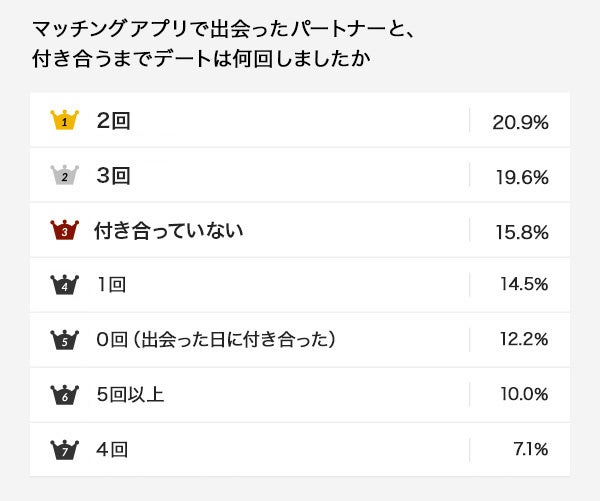Image resolution: width=600 pixels, height=501 pixels.
Task: Click the 20.9% percentage value
Action: pyautogui.click(x=520, y=122)
